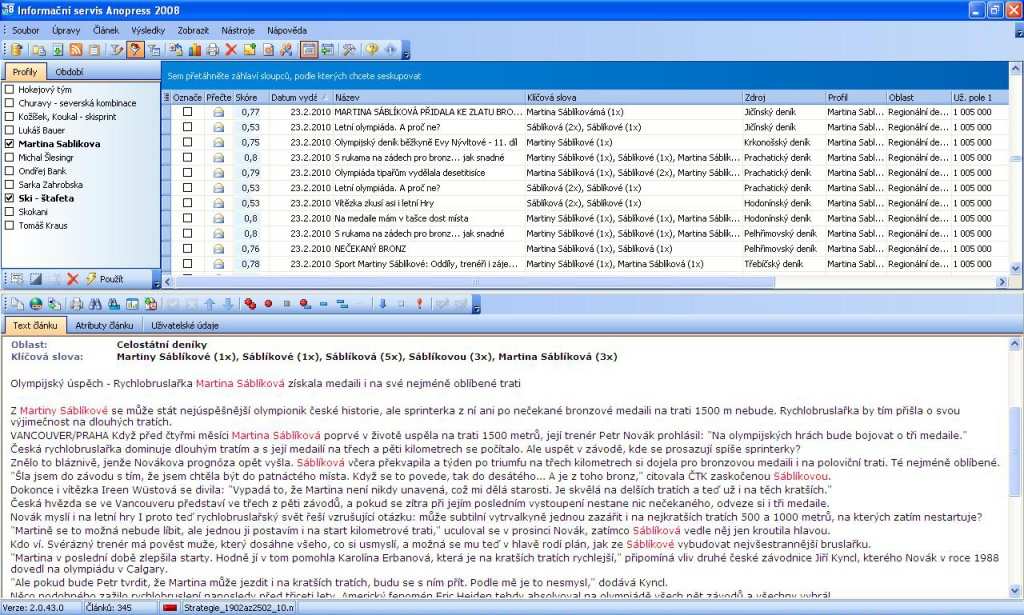Click the copy document icon in article toolbar
This screenshot has height=615, width=1024.
pyautogui.click(x=18, y=304)
